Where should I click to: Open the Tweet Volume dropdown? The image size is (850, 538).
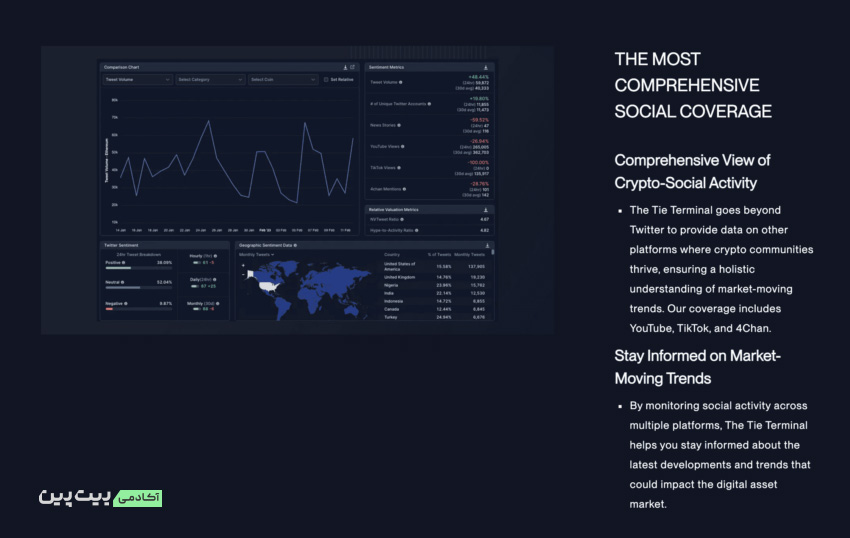[x=138, y=80]
